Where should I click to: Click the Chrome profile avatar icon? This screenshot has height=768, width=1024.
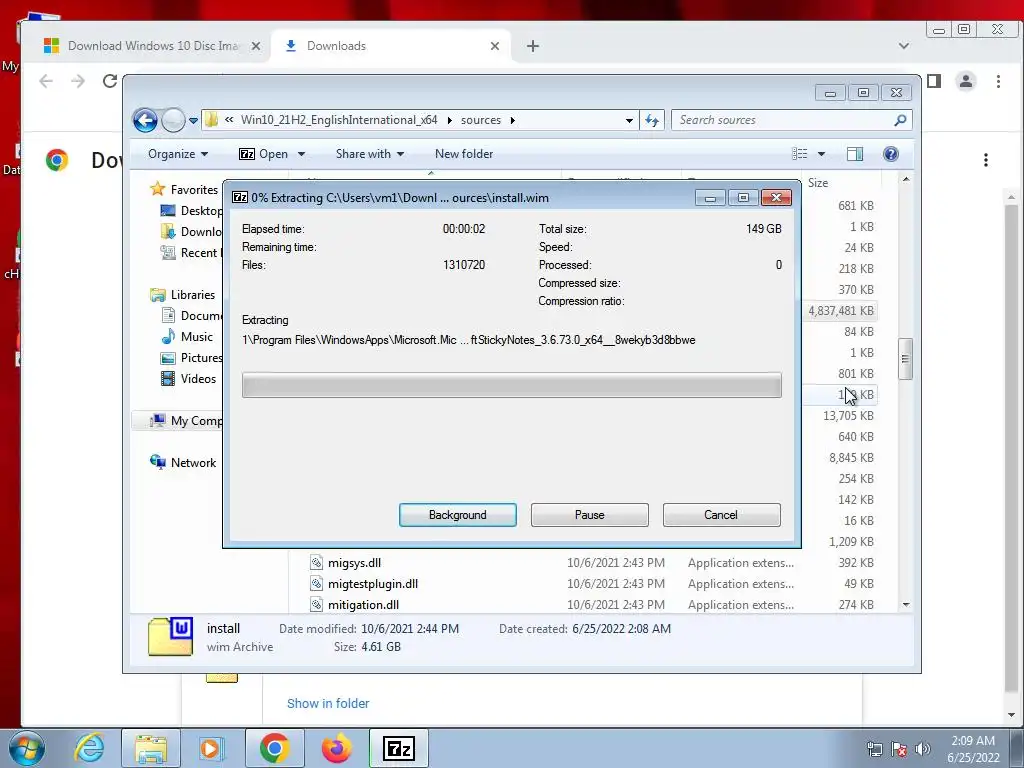click(965, 81)
